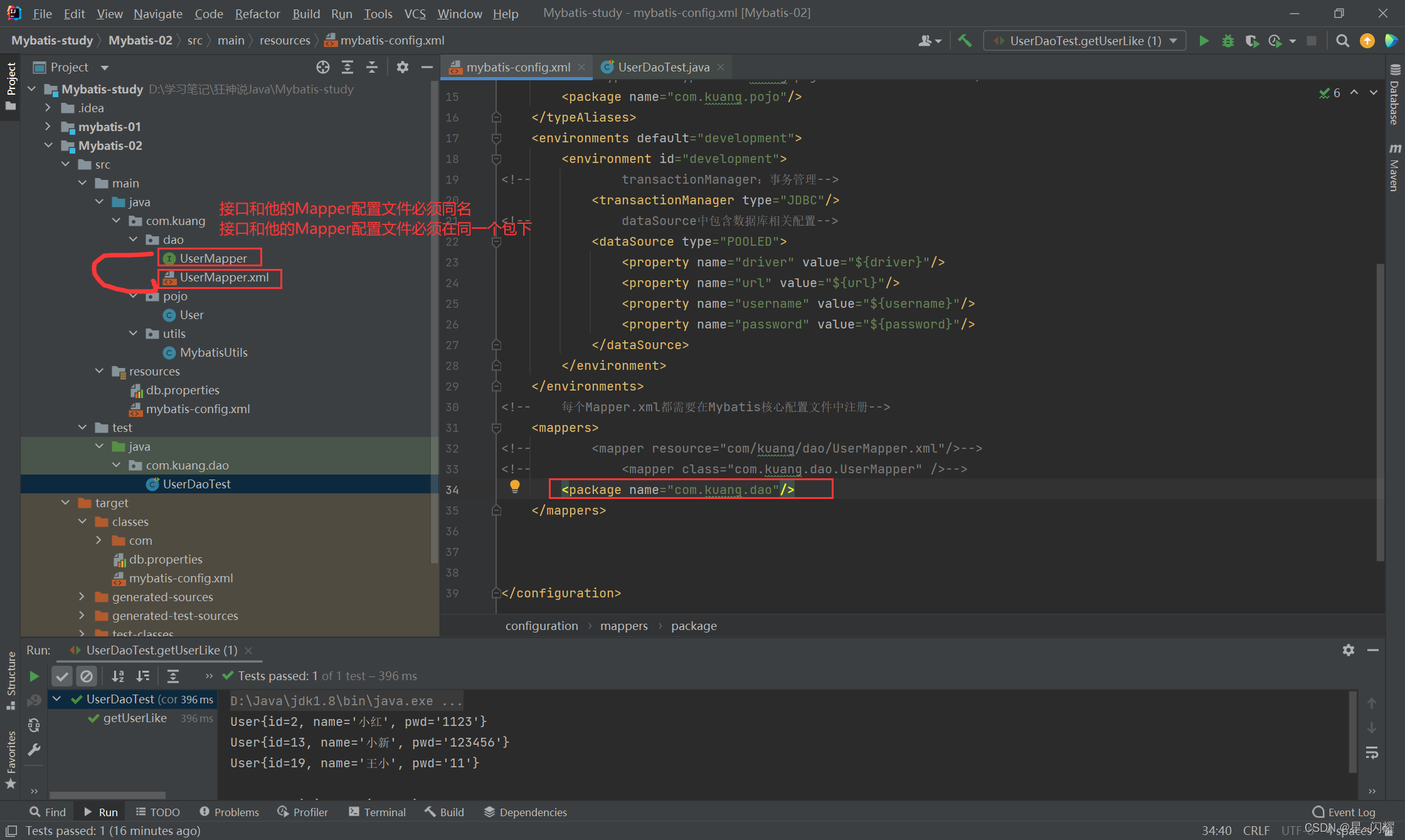Expand the .idea folder
The image size is (1405, 840).
coord(48,108)
